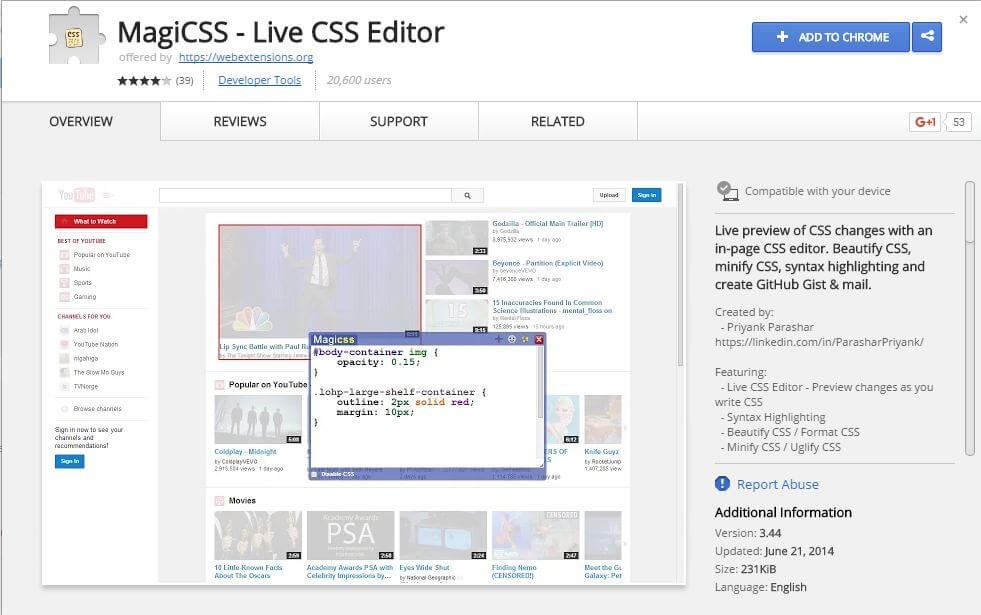Click the screenshot area vertical scrollbar
981x615 pixels.
(680, 274)
